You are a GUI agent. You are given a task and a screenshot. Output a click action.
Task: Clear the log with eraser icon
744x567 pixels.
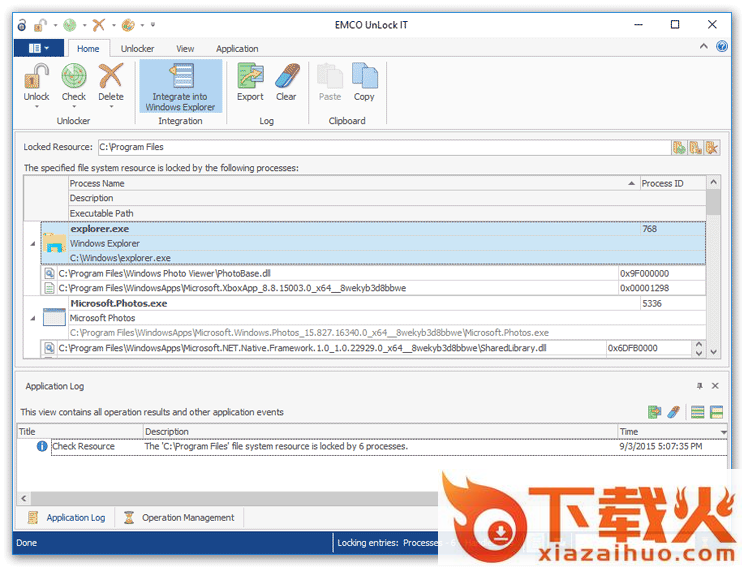point(287,76)
